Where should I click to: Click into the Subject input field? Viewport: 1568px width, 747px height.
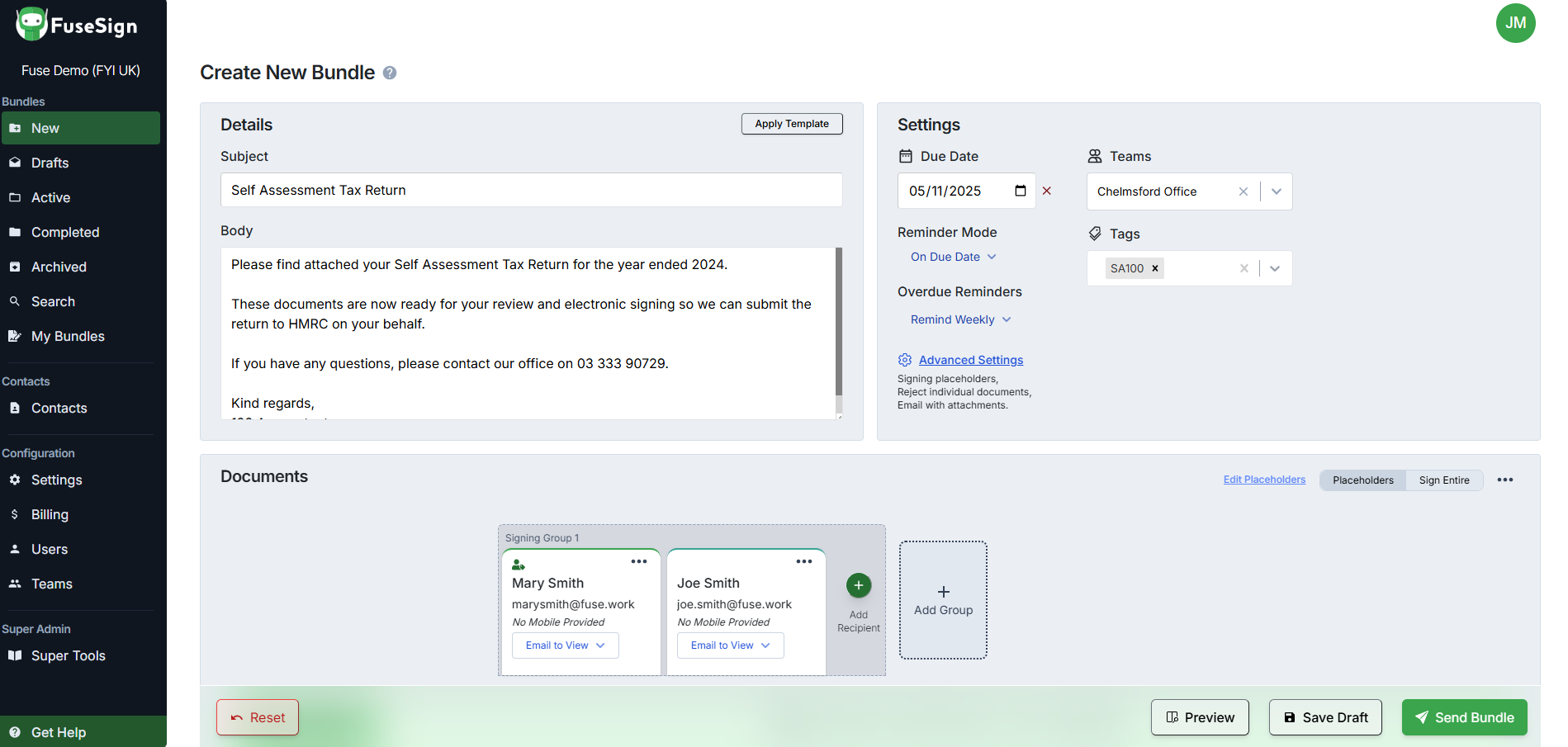click(531, 190)
